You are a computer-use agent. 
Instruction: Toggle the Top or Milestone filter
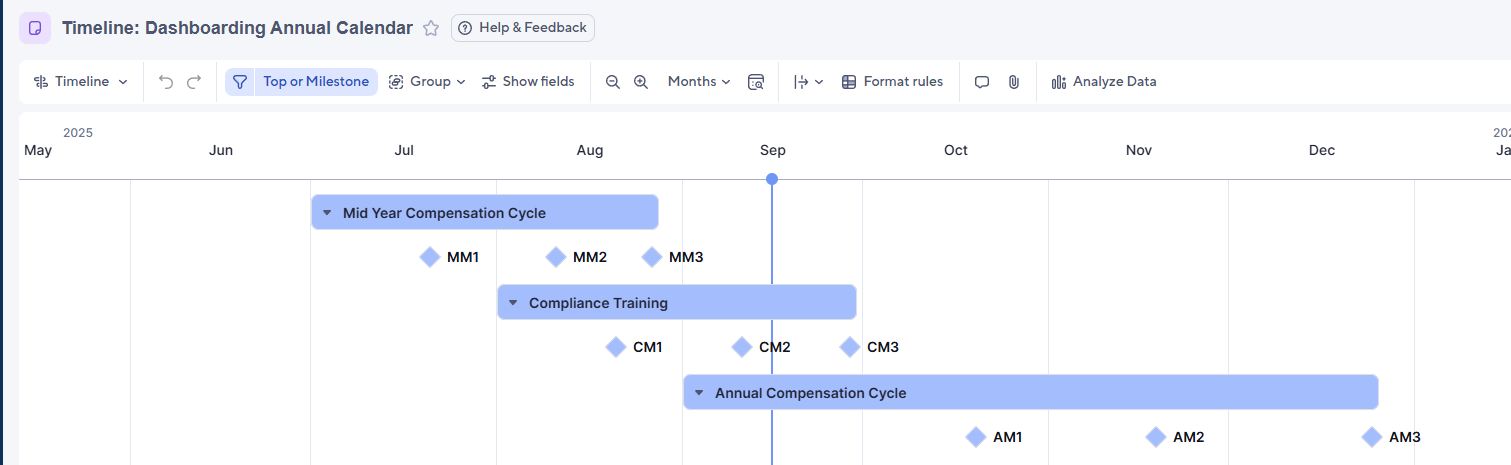[315, 82]
